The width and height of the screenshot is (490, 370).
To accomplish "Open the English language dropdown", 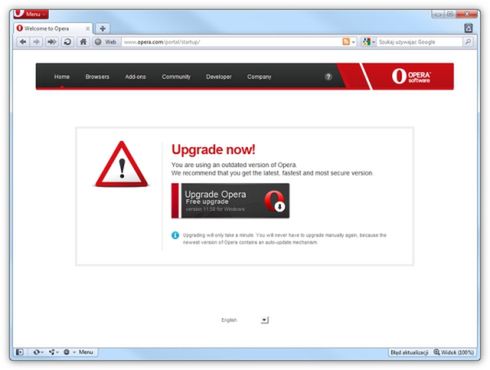I will tap(245, 320).
